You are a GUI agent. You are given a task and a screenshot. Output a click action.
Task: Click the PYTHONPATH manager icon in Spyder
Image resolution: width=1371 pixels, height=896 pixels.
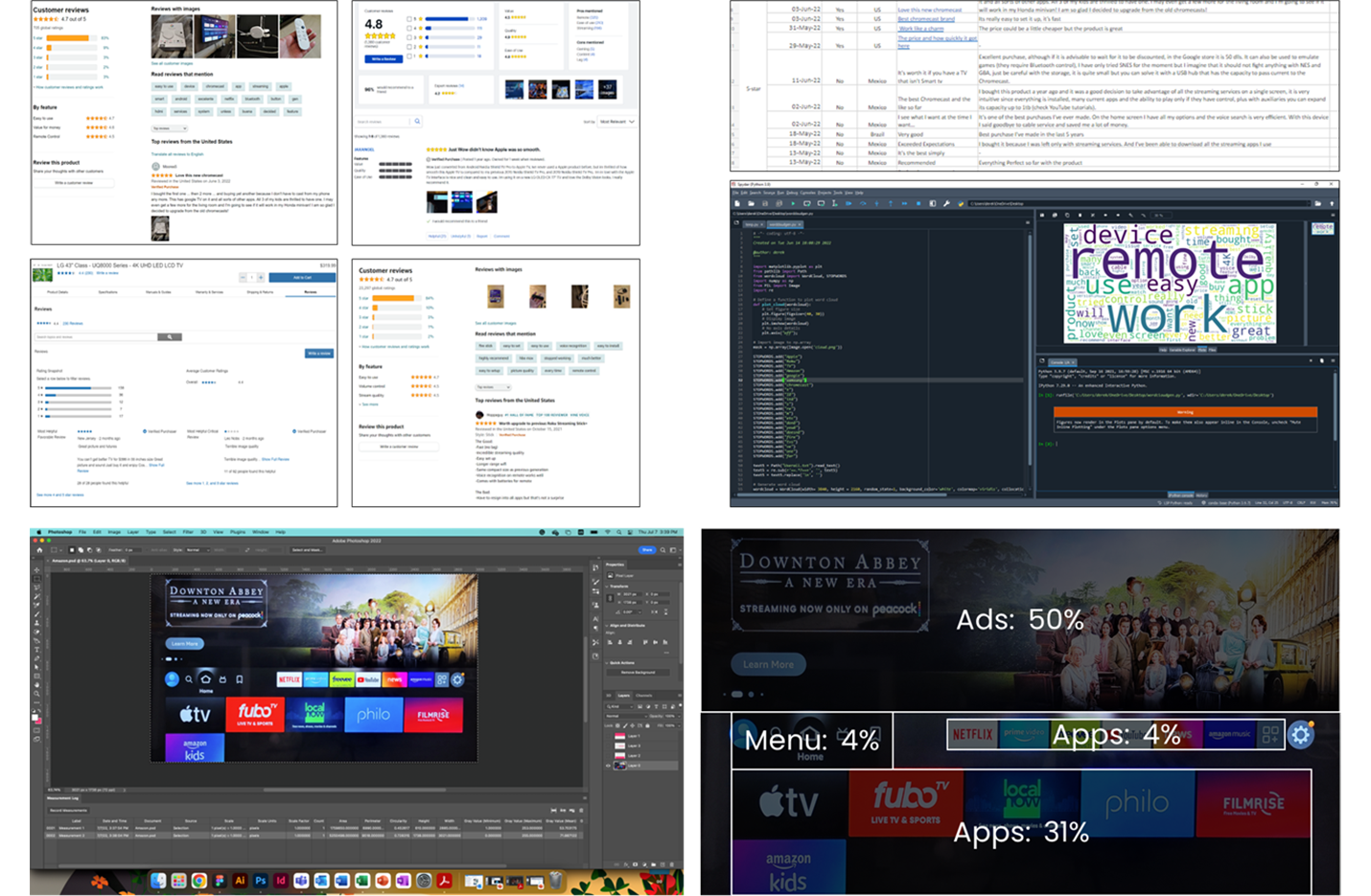(961, 203)
